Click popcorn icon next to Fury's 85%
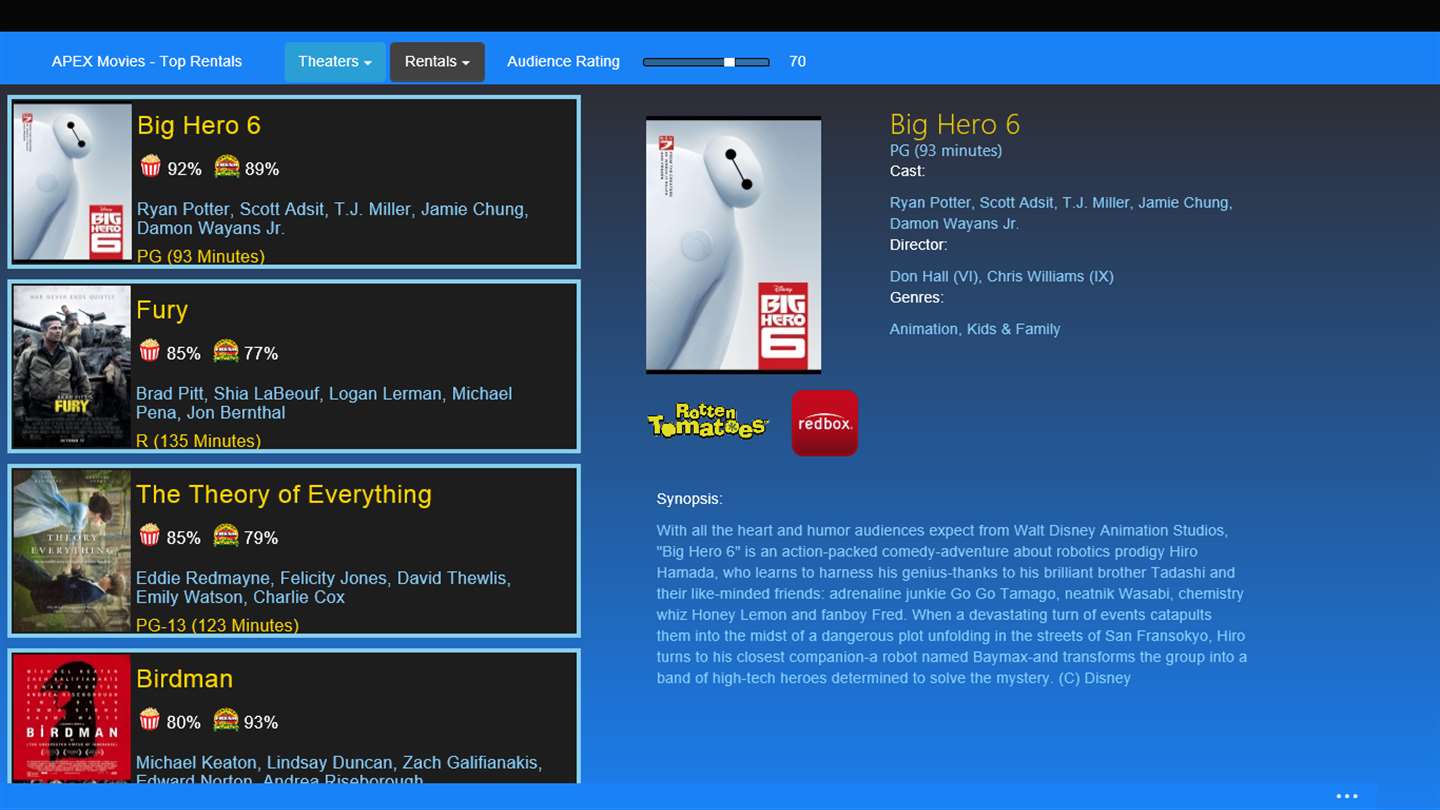This screenshot has width=1440, height=810. click(149, 350)
